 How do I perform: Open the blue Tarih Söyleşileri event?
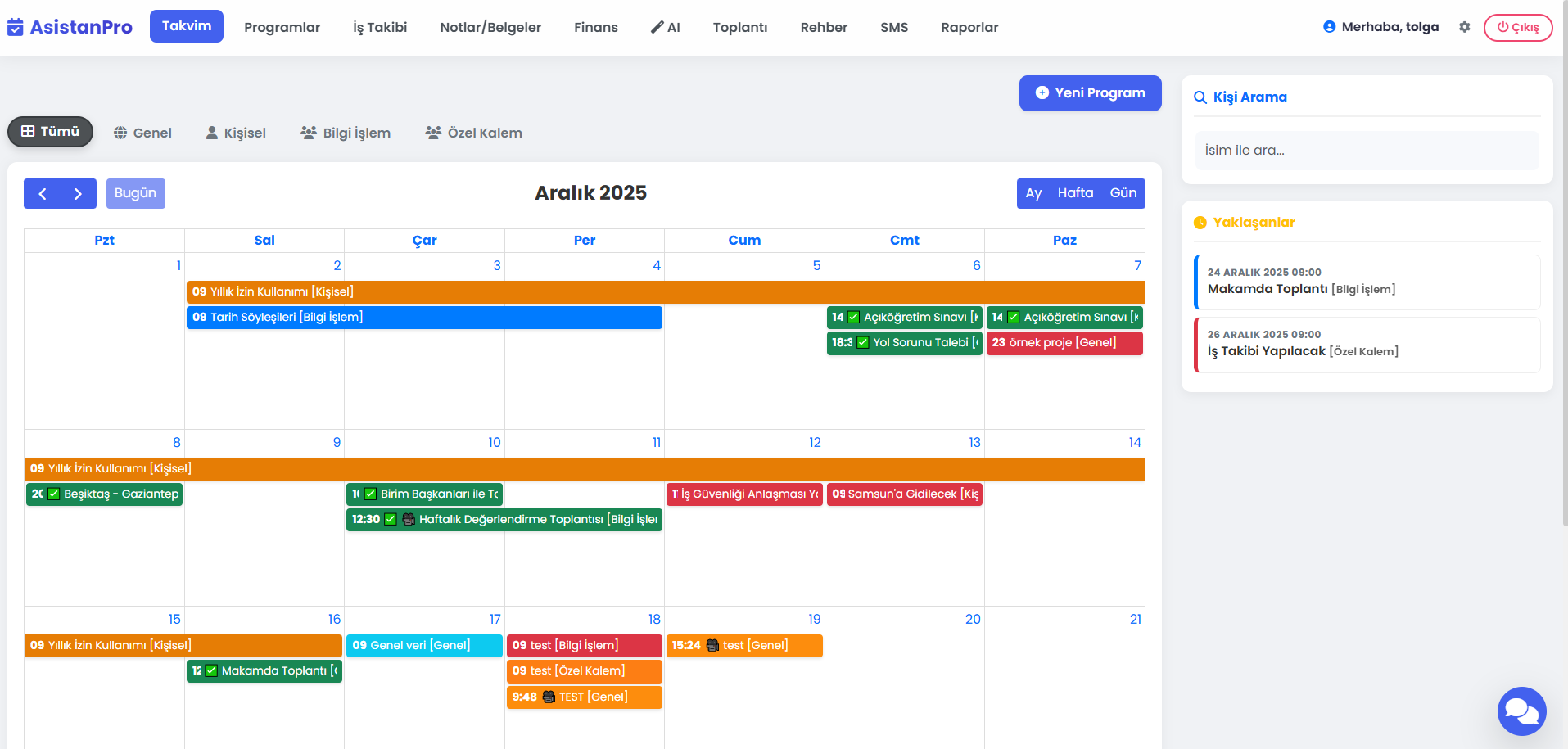point(424,318)
